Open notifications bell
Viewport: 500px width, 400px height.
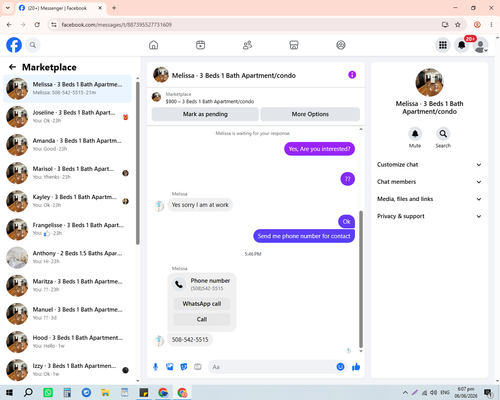[x=462, y=45]
